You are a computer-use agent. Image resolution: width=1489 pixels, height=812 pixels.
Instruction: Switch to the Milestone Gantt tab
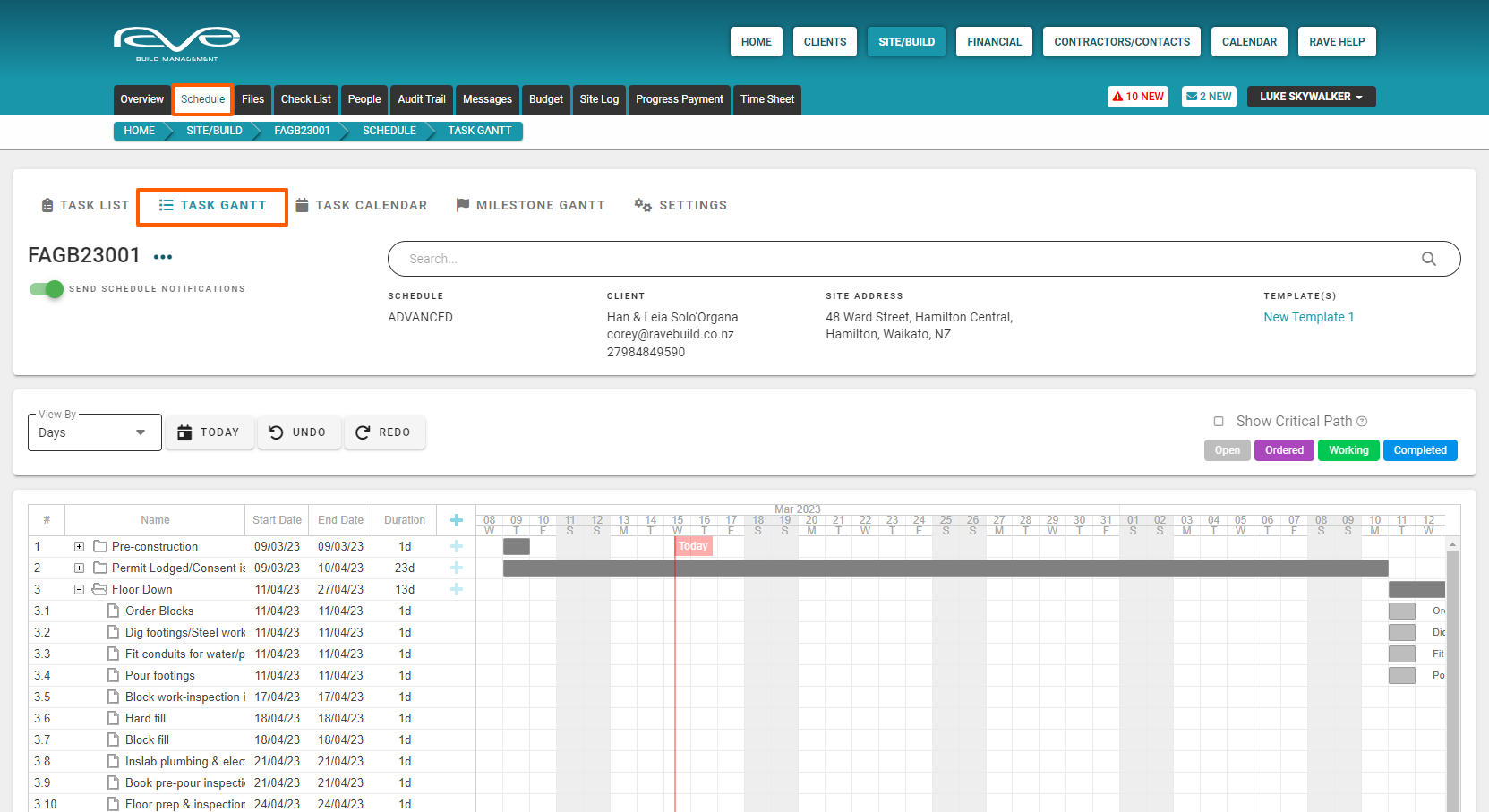tap(530, 205)
